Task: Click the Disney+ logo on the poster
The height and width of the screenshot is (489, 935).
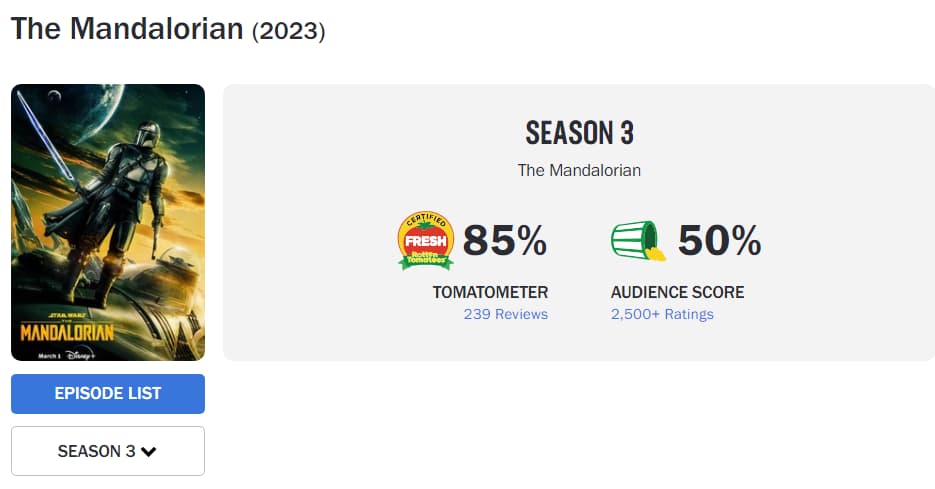Action: [81, 355]
